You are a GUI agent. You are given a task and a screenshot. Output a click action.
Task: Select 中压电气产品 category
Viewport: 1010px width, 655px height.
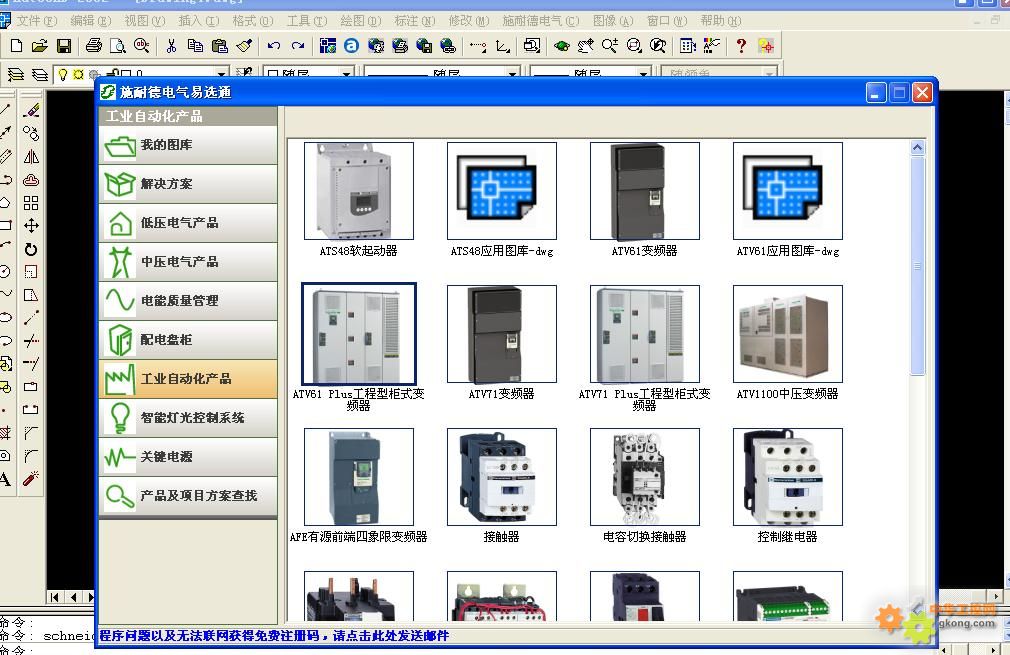[x=188, y=262]
